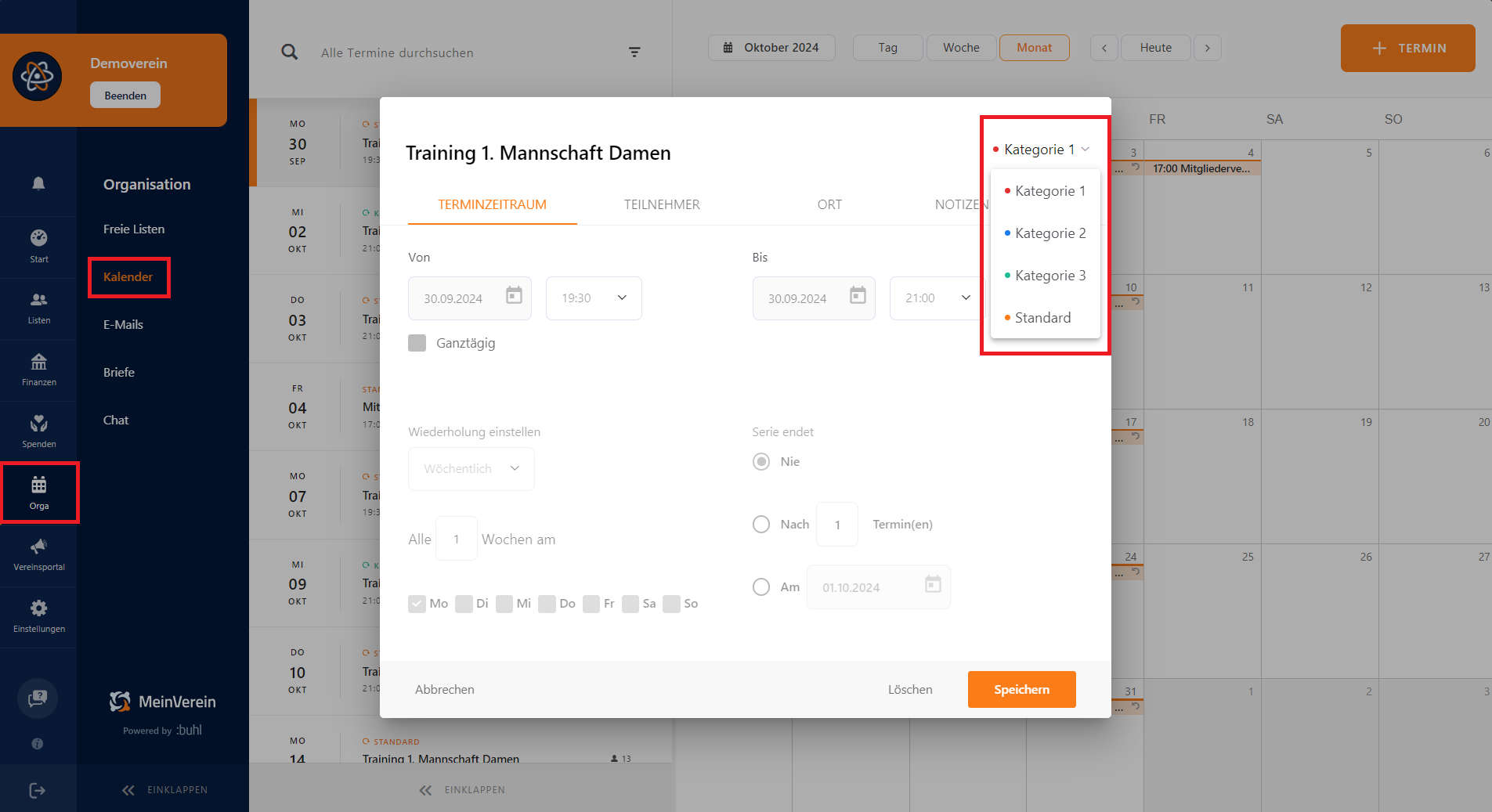
Task: Create new appointment with TERMIN button
Action: click(1407, 48)
